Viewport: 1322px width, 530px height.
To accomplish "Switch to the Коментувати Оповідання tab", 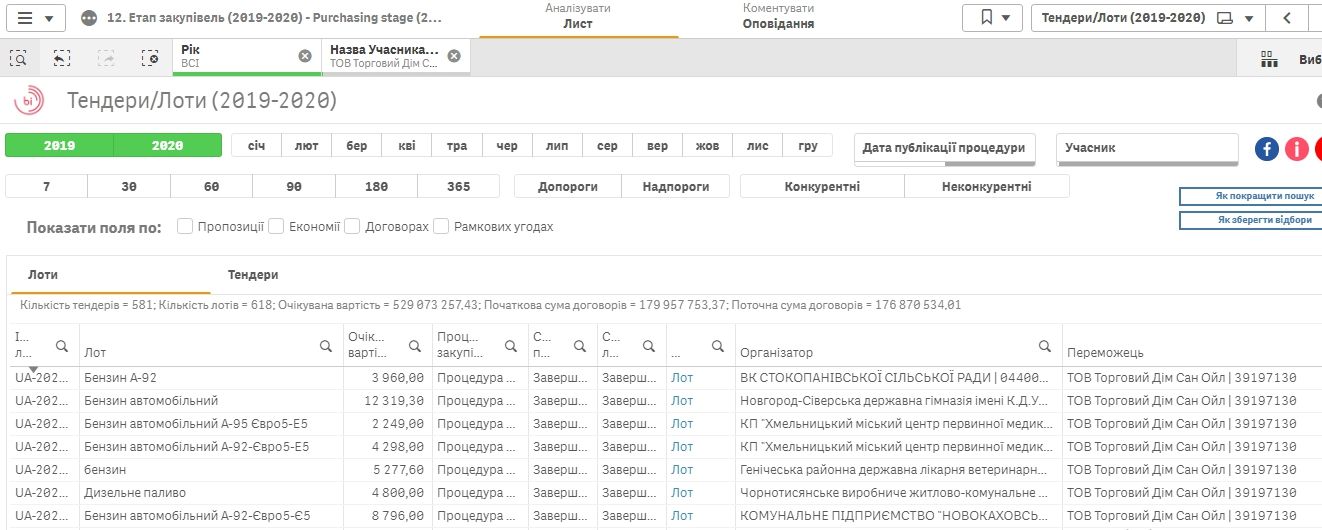I will (778, 16).
